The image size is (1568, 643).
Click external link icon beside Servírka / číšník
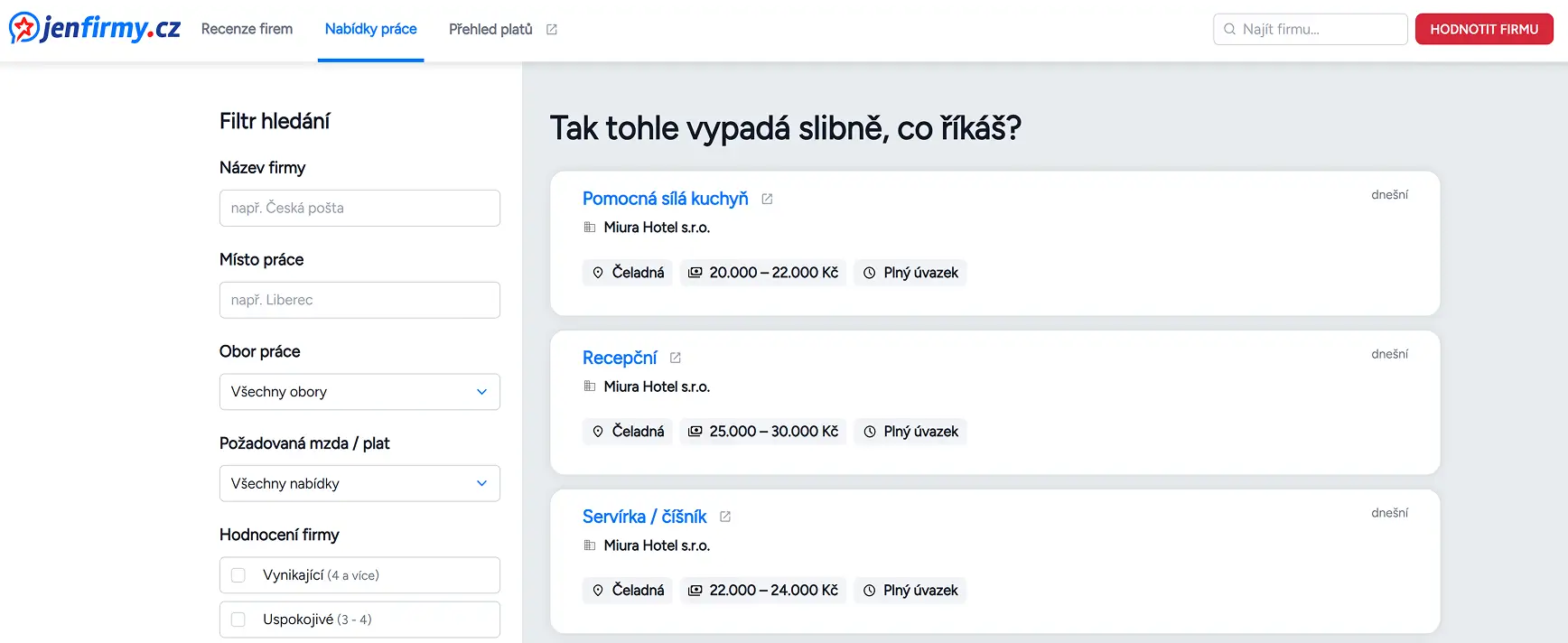(725, 516)
